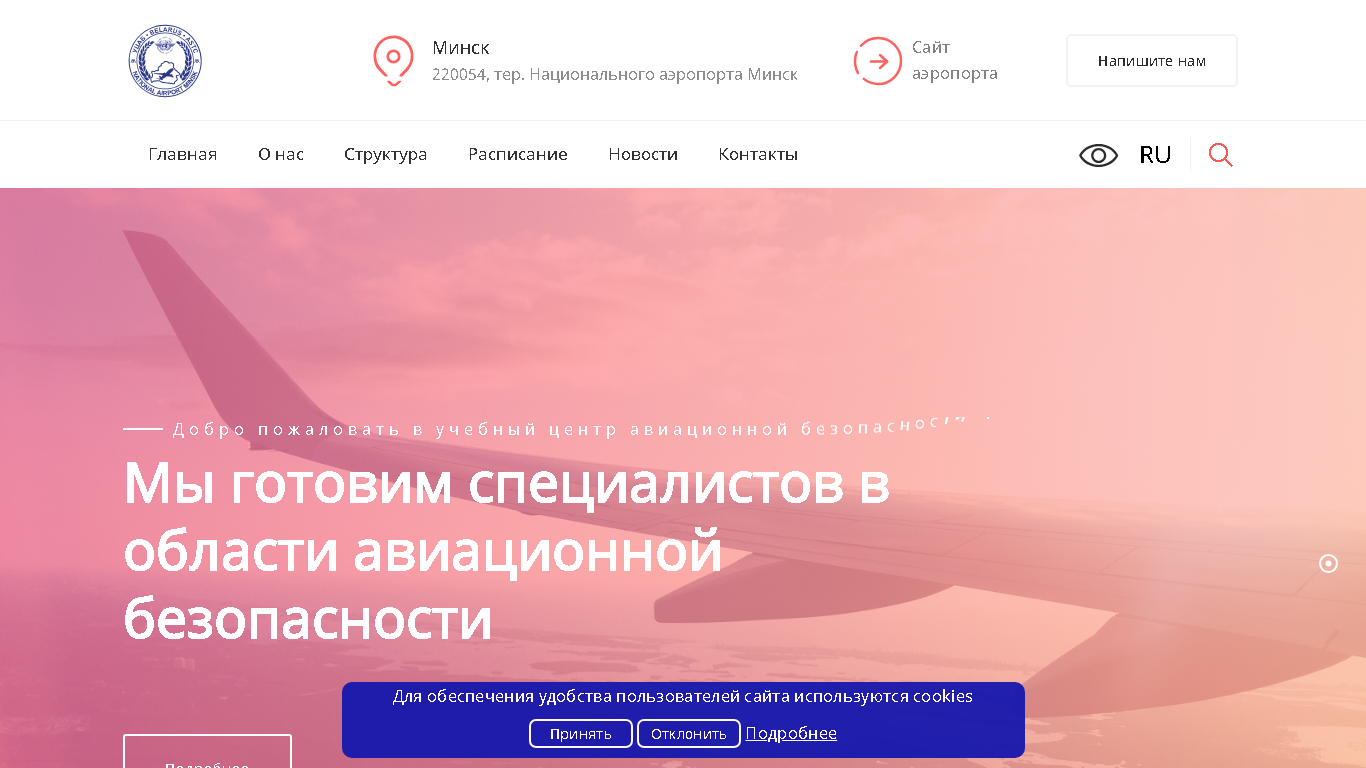Open the Контакты page
The image size is (1366, 768).
[x=758, y=154]
